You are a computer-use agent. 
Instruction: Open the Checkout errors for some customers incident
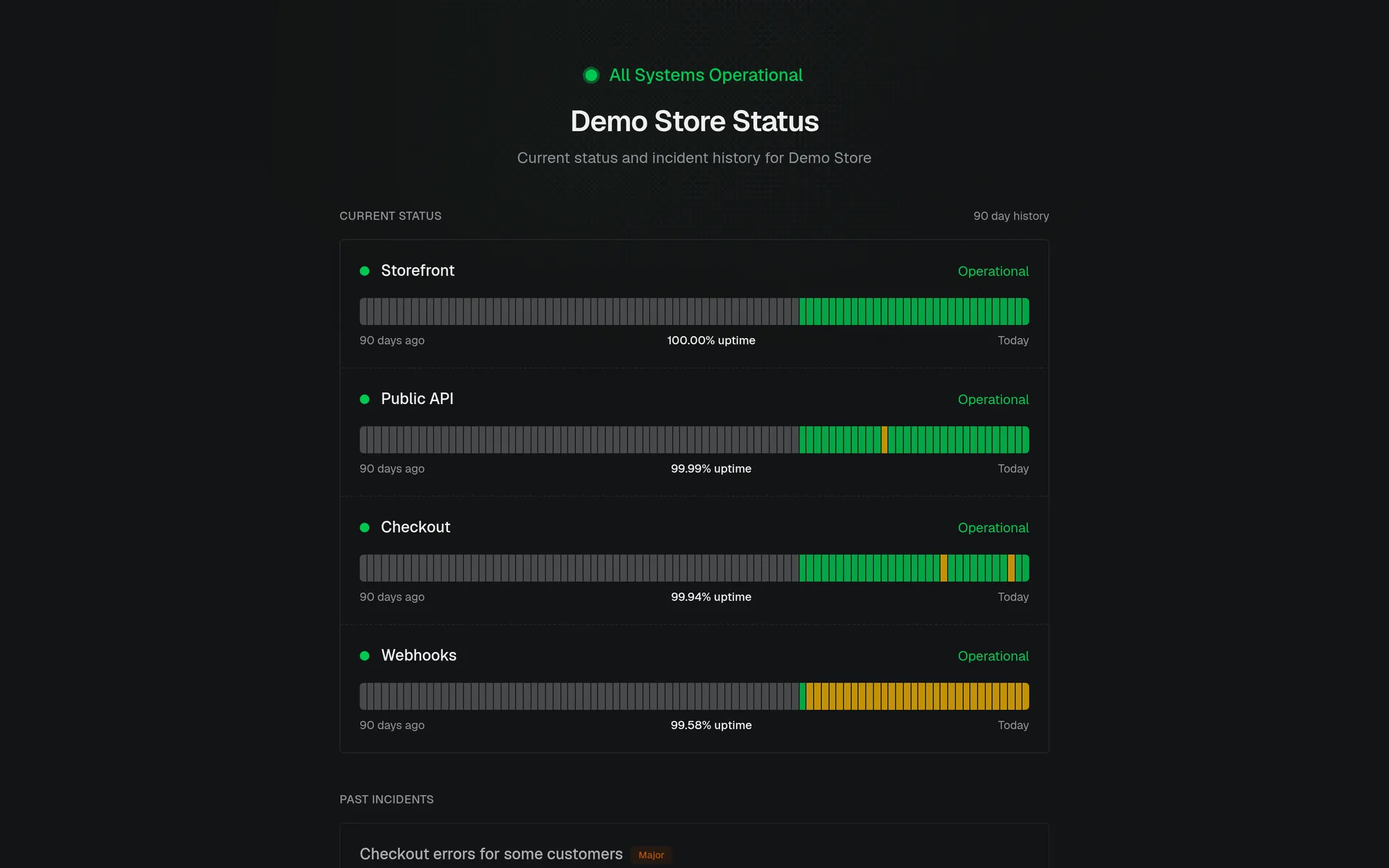[491, 854]
